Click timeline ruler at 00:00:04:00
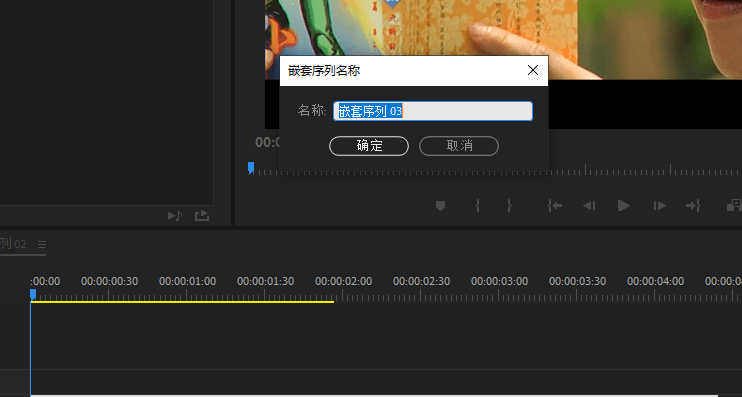Image resolution: width=742 pixels, height=397 pixels. click(x=655, y=281)
